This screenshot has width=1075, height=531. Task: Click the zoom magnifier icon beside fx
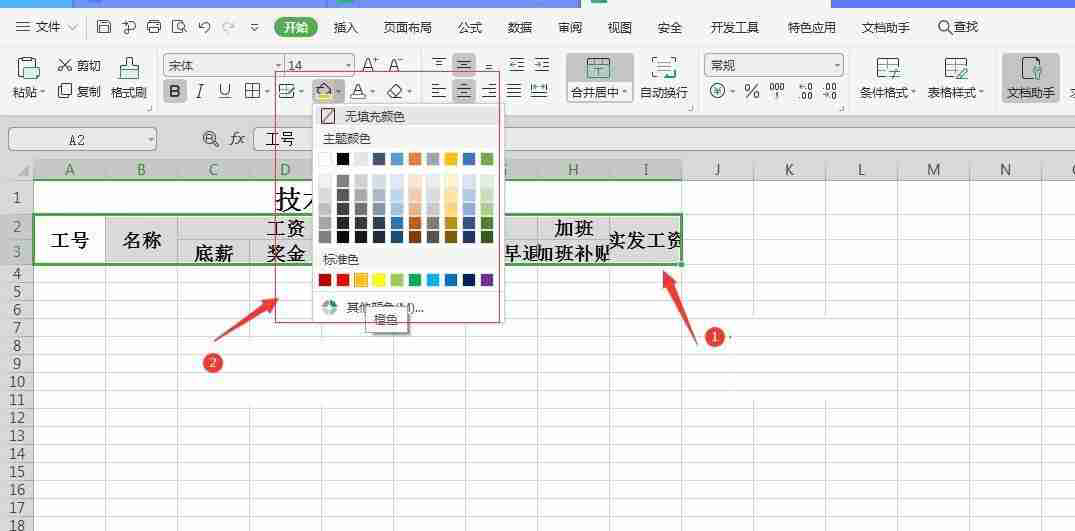[211, 139]
